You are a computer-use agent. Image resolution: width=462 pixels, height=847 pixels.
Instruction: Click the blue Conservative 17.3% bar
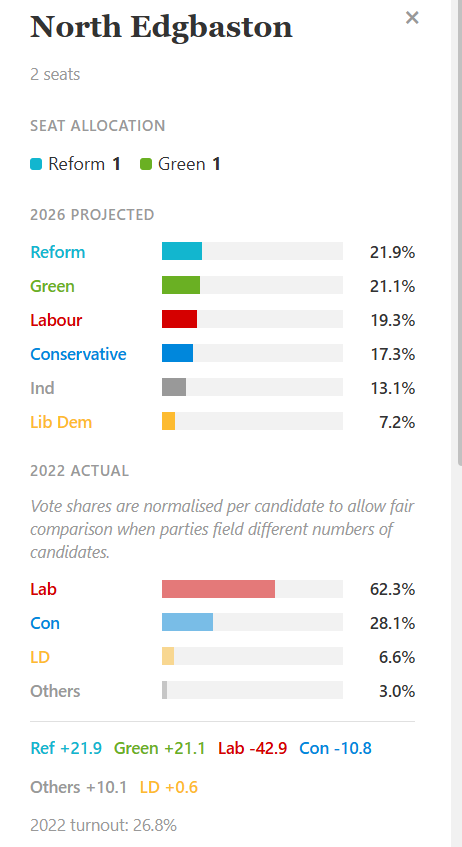pos(177,353)
